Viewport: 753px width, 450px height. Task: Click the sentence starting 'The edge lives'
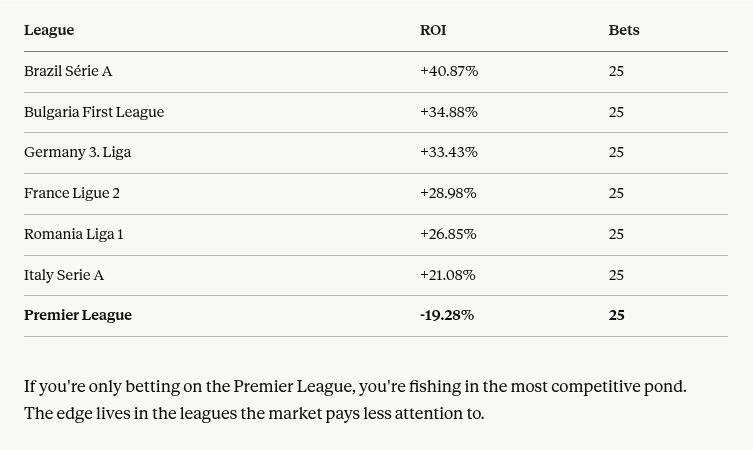click(x=254, y=414)
